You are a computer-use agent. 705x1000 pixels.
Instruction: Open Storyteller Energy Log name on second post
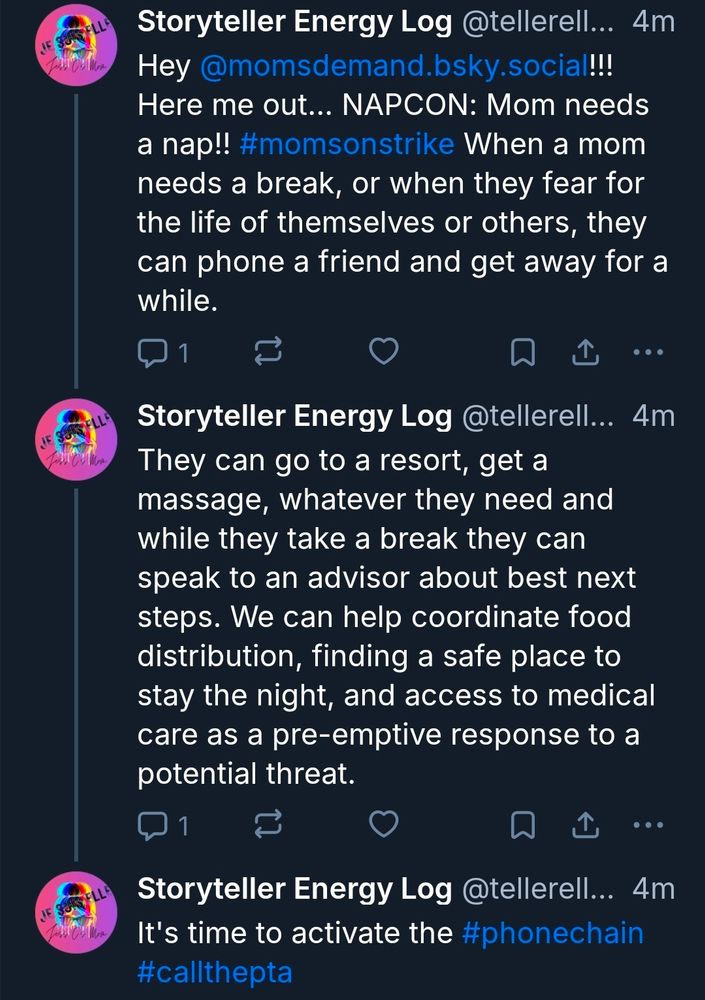[x=295, y=416]
